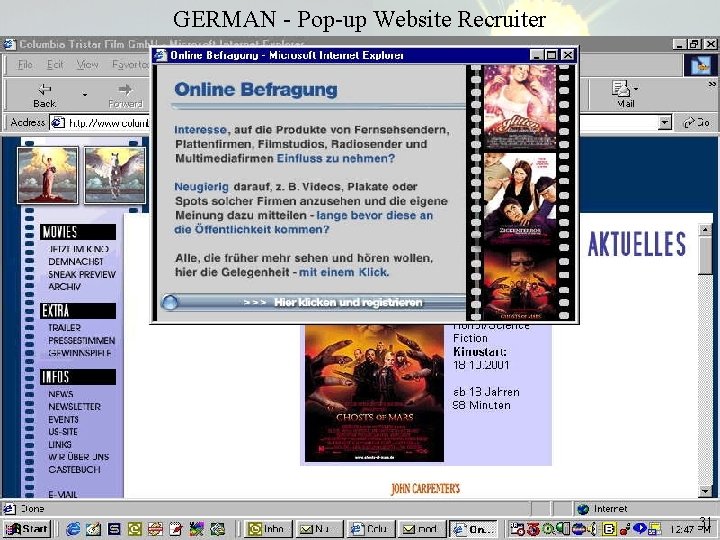Launch Internet Explorer from quick launch
The width and height of the screenshot is (720, 540).
(73, 529)
